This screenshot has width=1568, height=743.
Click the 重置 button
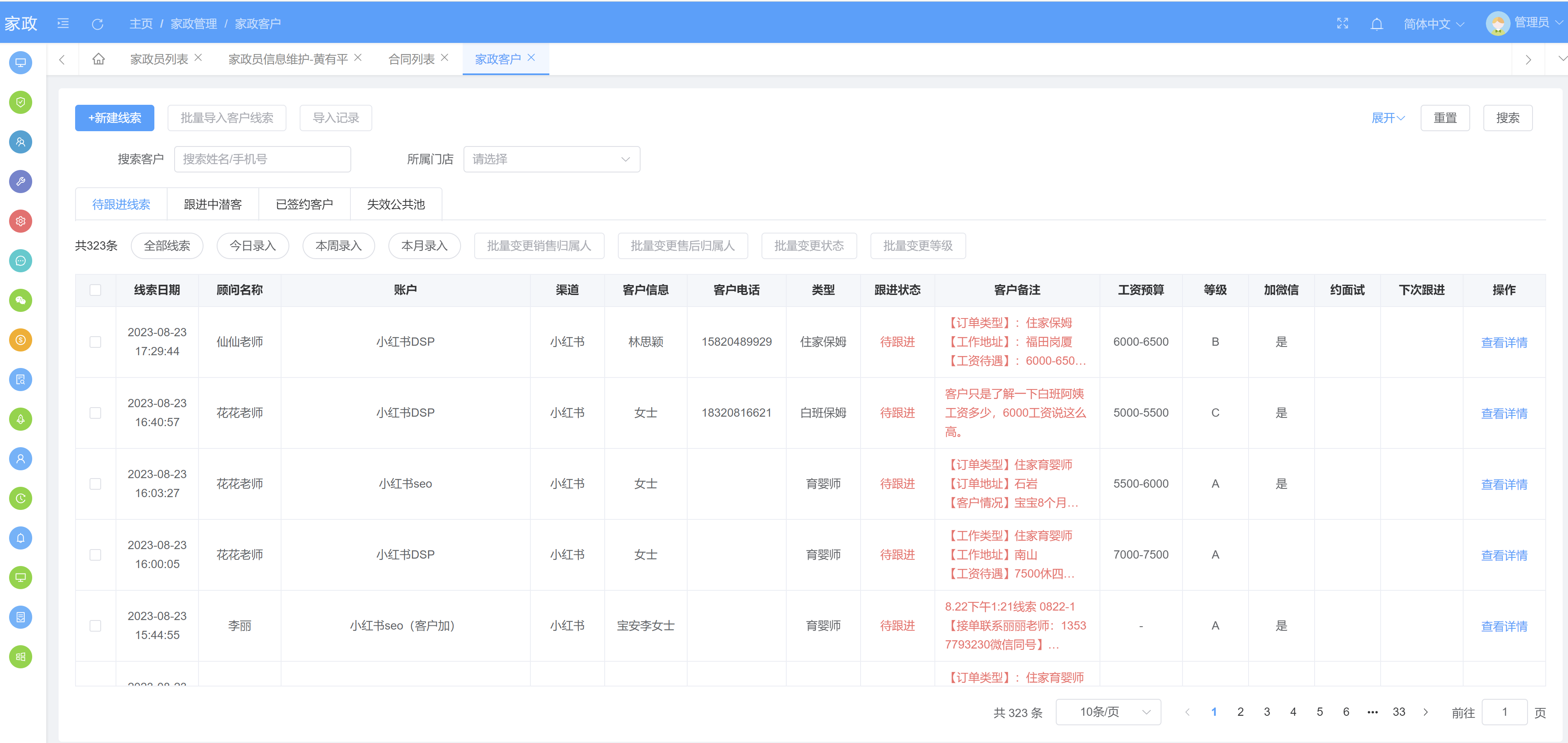point(1445,118)
